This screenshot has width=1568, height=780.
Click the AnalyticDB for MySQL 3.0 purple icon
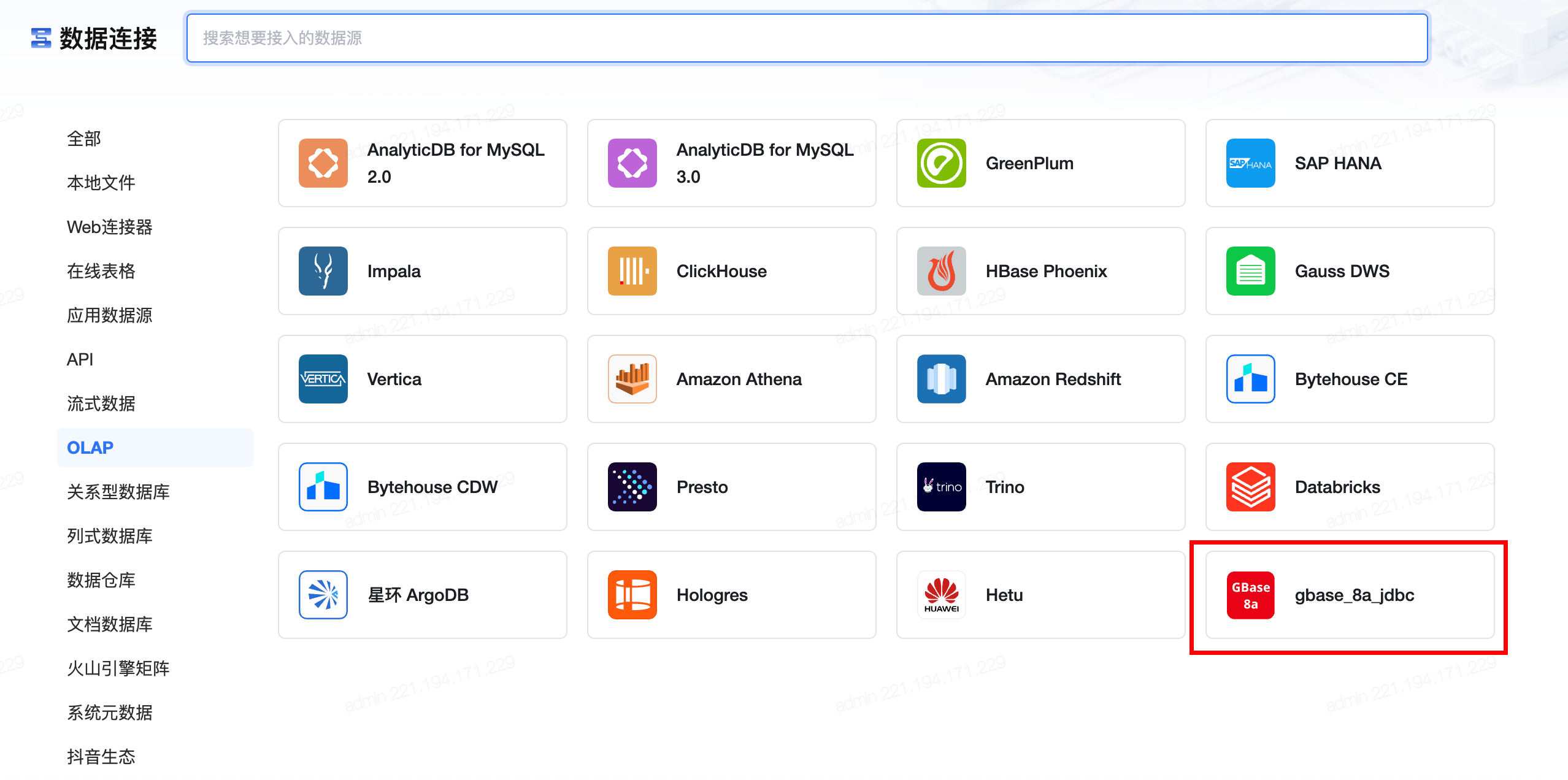click(632, 163)
